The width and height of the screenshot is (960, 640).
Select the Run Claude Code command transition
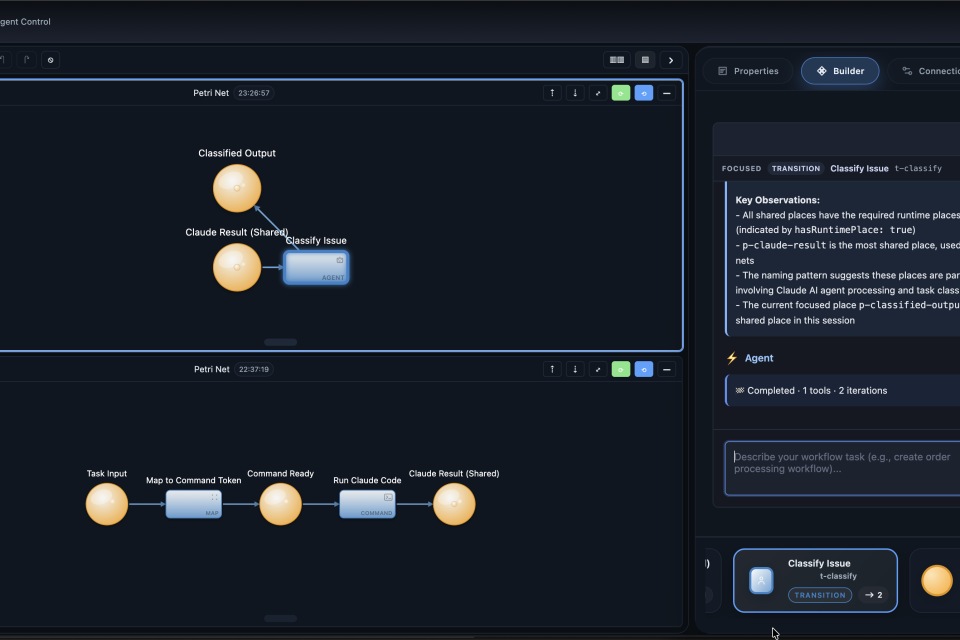pyautogui.click(x=367, y=504)
